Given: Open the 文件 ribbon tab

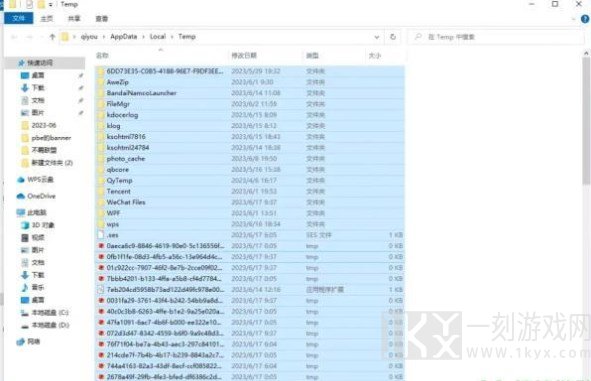Looking at the screenshot, I should point(18,18).
